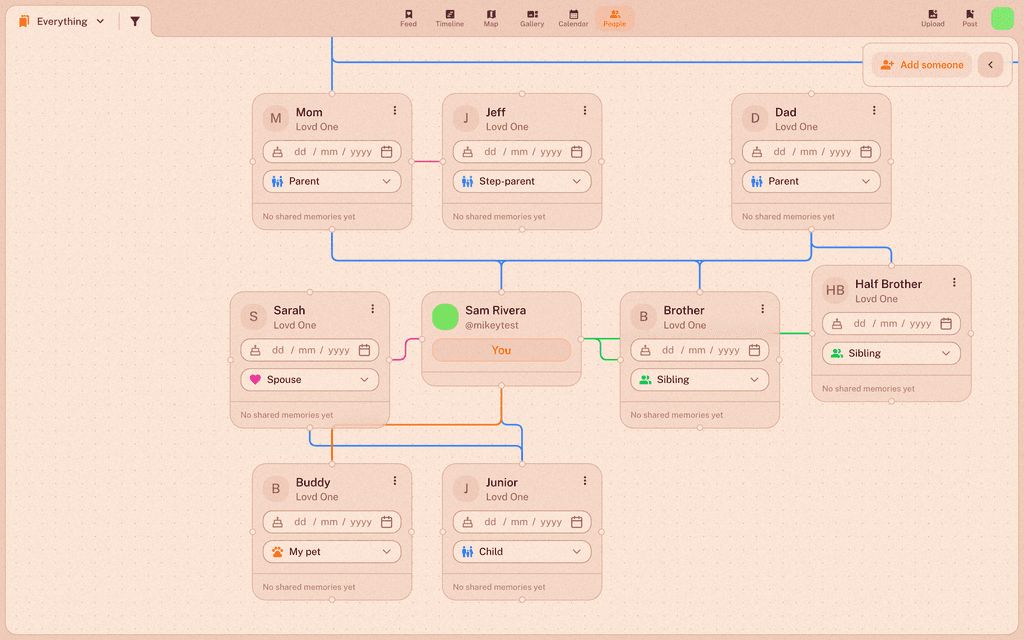Open Brother card options menu

tap(763, 309)
